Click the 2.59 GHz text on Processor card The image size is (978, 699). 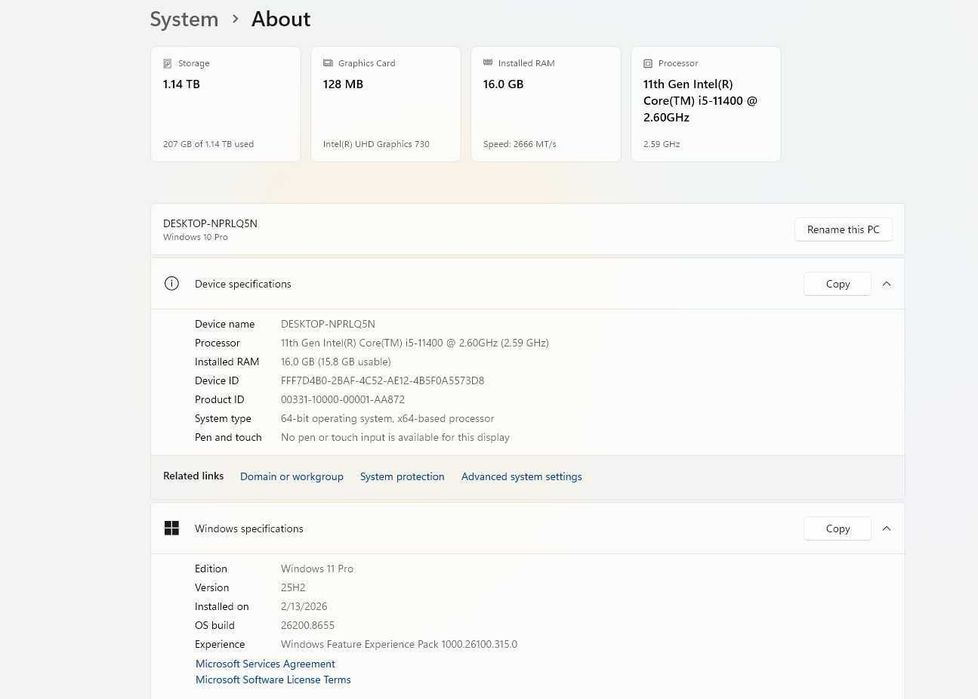point(662,144)
